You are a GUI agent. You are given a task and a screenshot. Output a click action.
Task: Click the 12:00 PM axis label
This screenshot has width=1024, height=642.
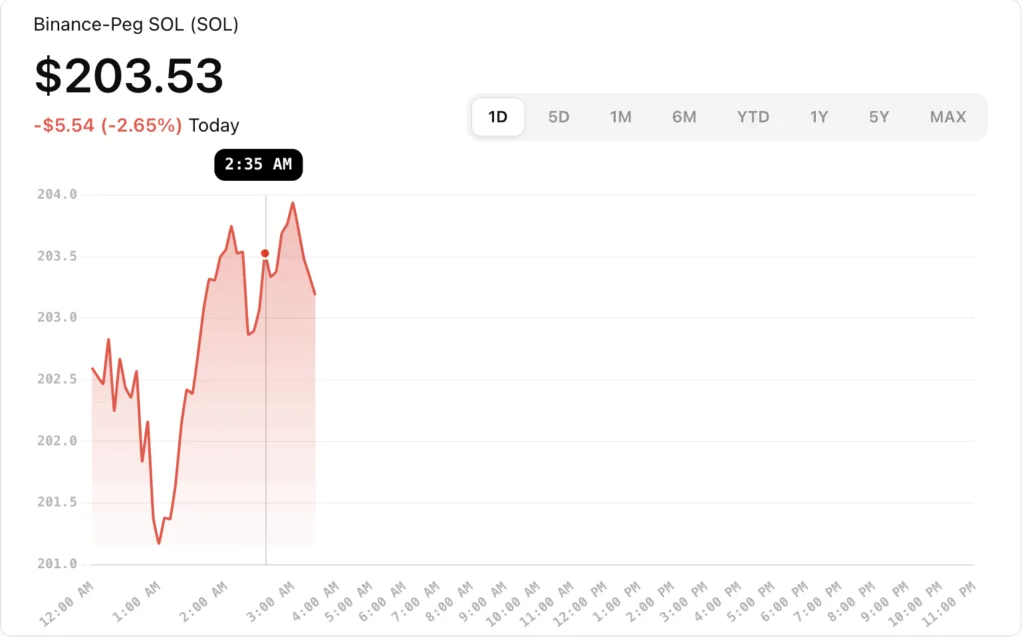(x=581, y=603)
